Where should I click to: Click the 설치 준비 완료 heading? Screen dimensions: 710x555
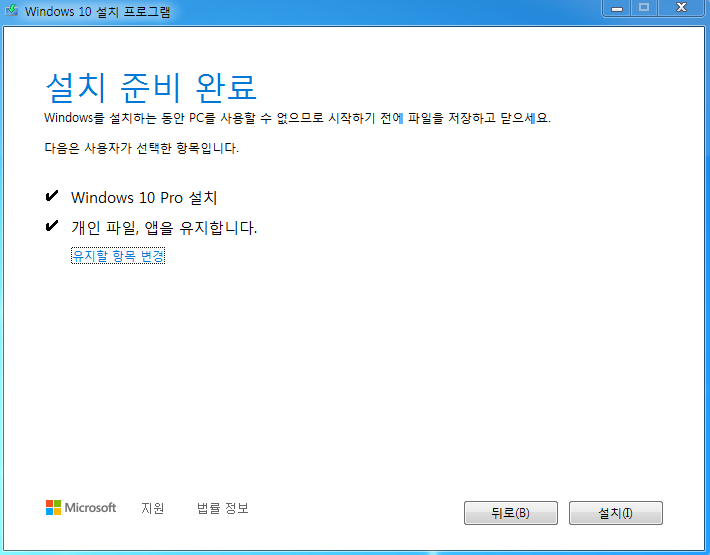click(x=151, y=87)
